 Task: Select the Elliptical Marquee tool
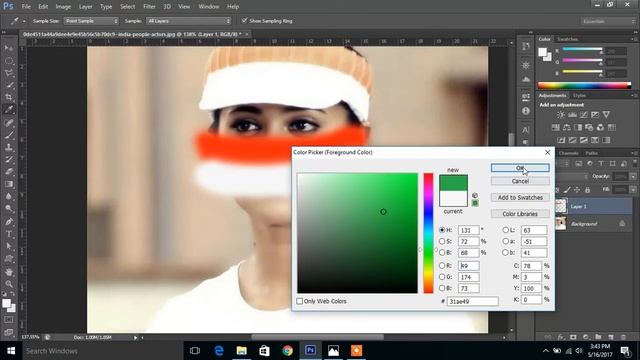[9, 61]
